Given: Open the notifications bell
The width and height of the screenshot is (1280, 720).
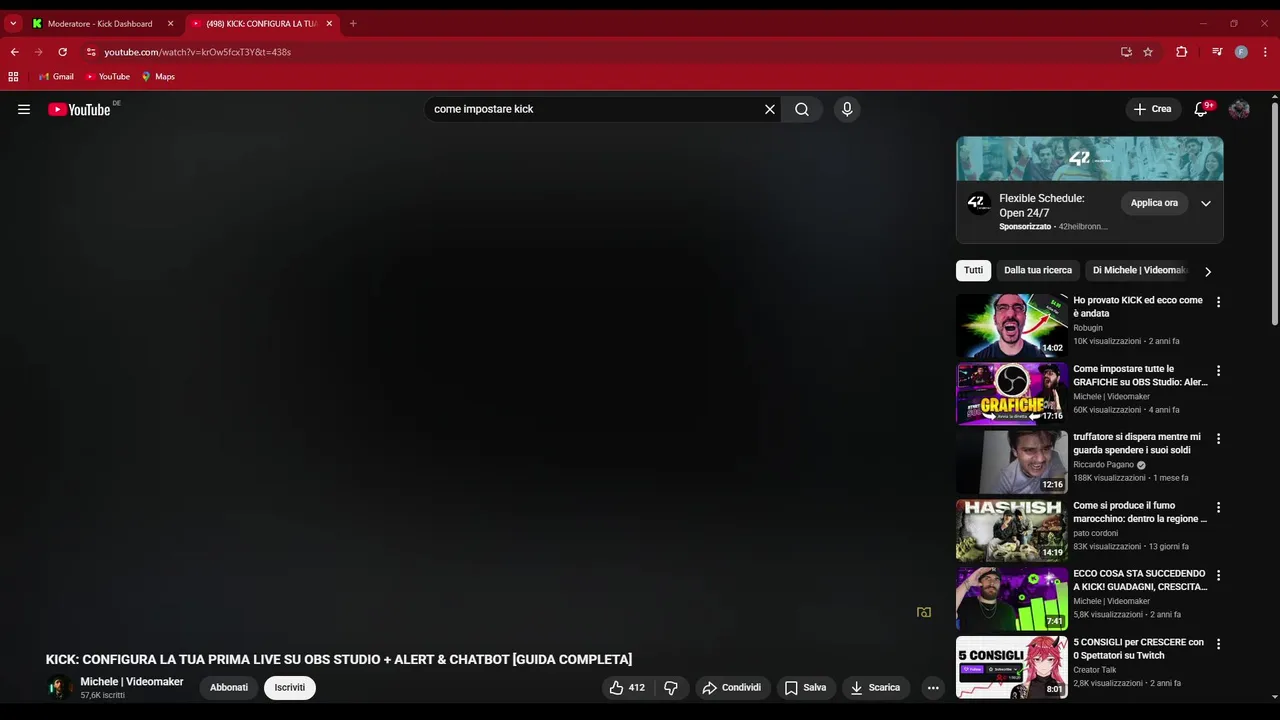Looking at the screenshot, I should pos(1201,109).
